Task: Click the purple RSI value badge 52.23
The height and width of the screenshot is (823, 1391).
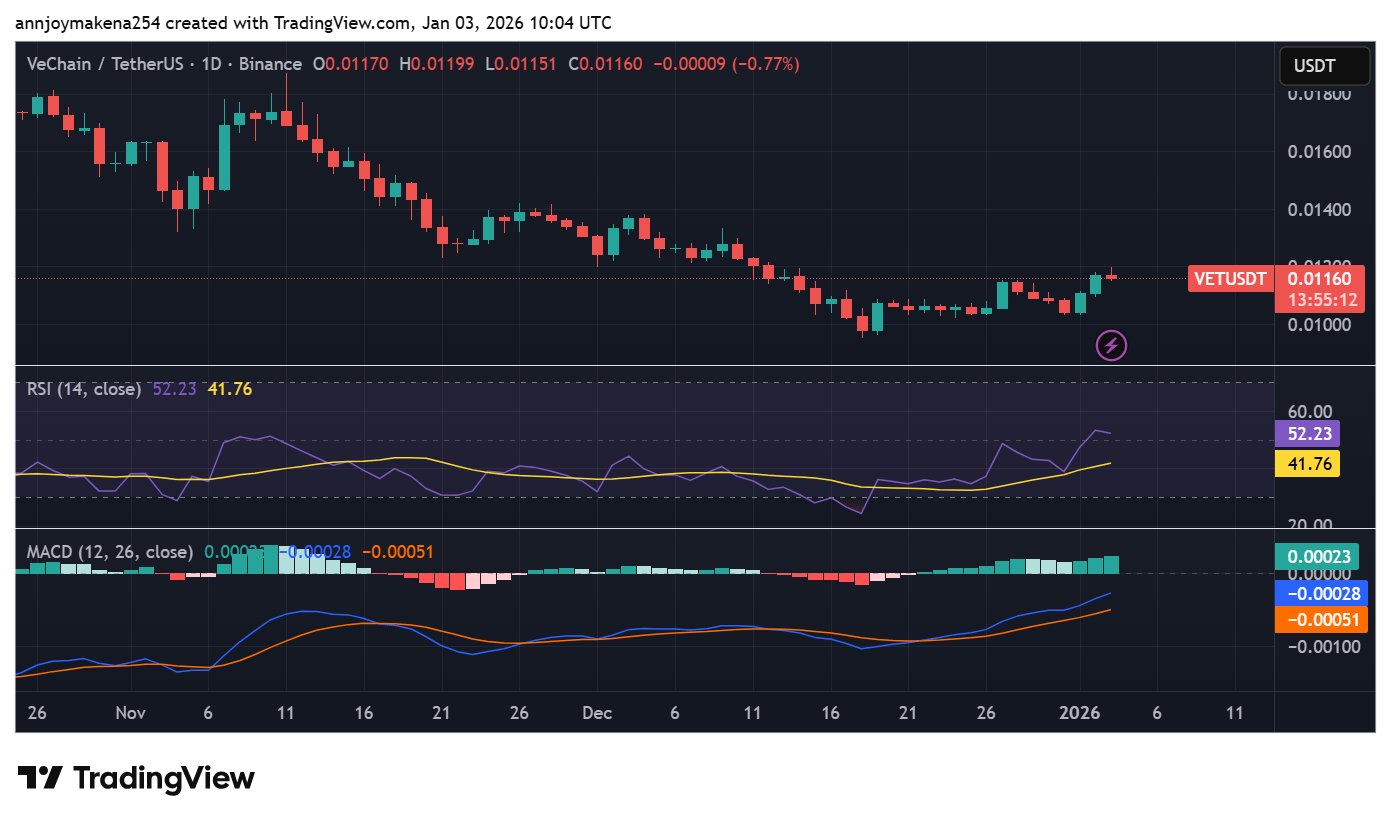Action: [1307, 433]
